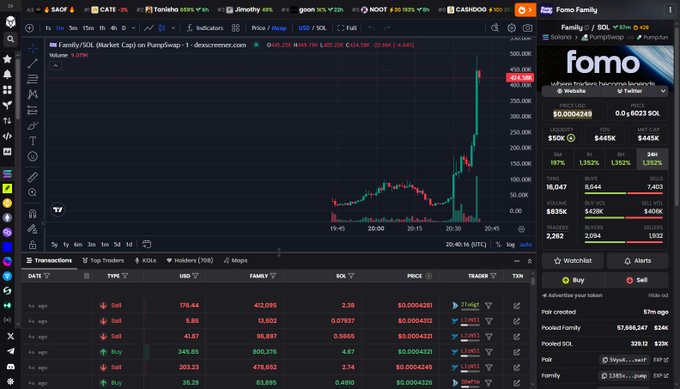Screen dimensions: 680x389
Task: Select the Fibonacci retracement tool
Action: click(33, 79)
